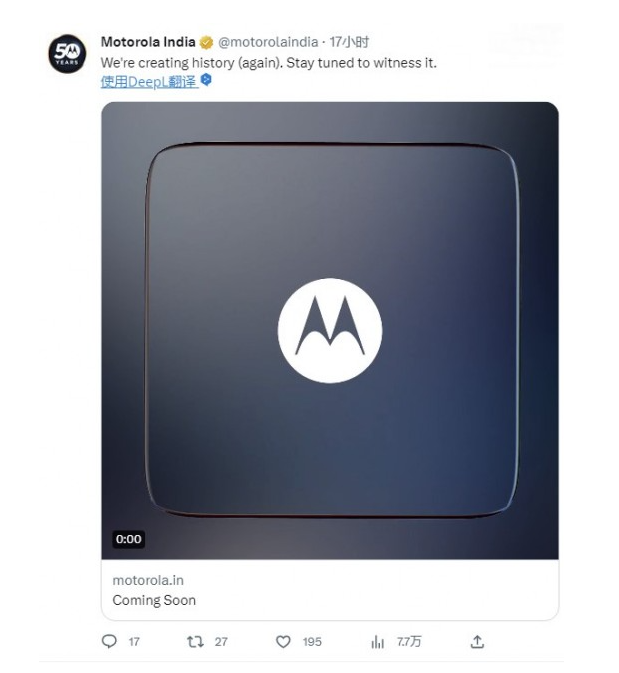Play the Motorola logo video
The height and width of the screenshot is (673, 619).
click(329, 330)
